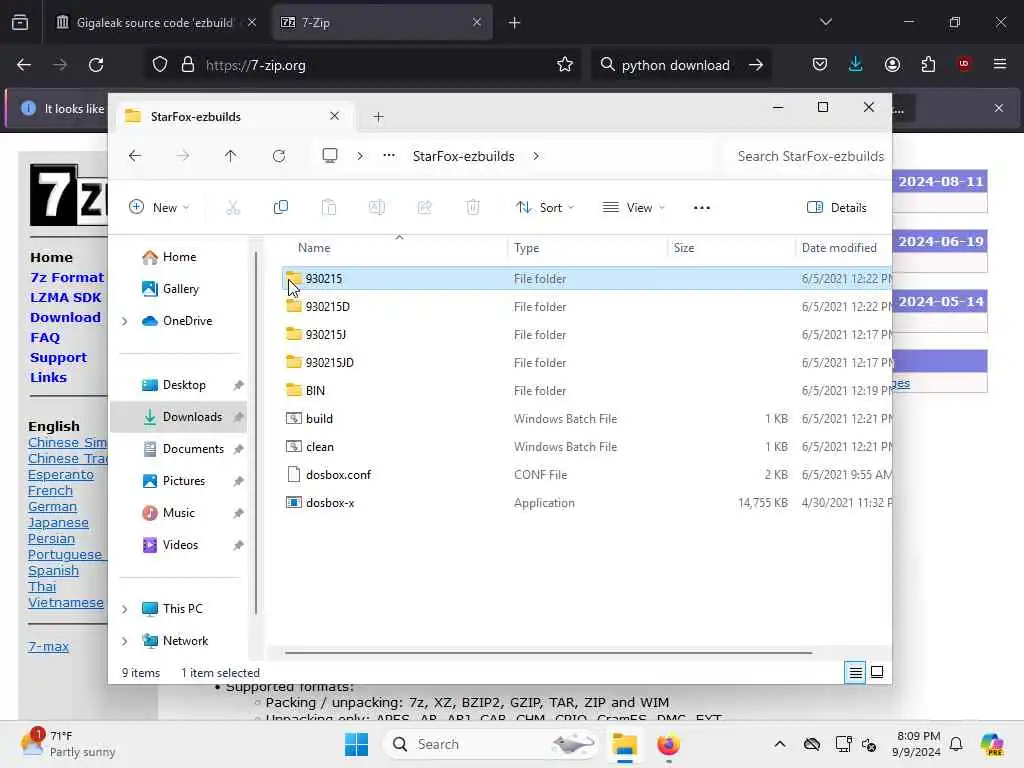Open Firefox account icon

(892, 65)
